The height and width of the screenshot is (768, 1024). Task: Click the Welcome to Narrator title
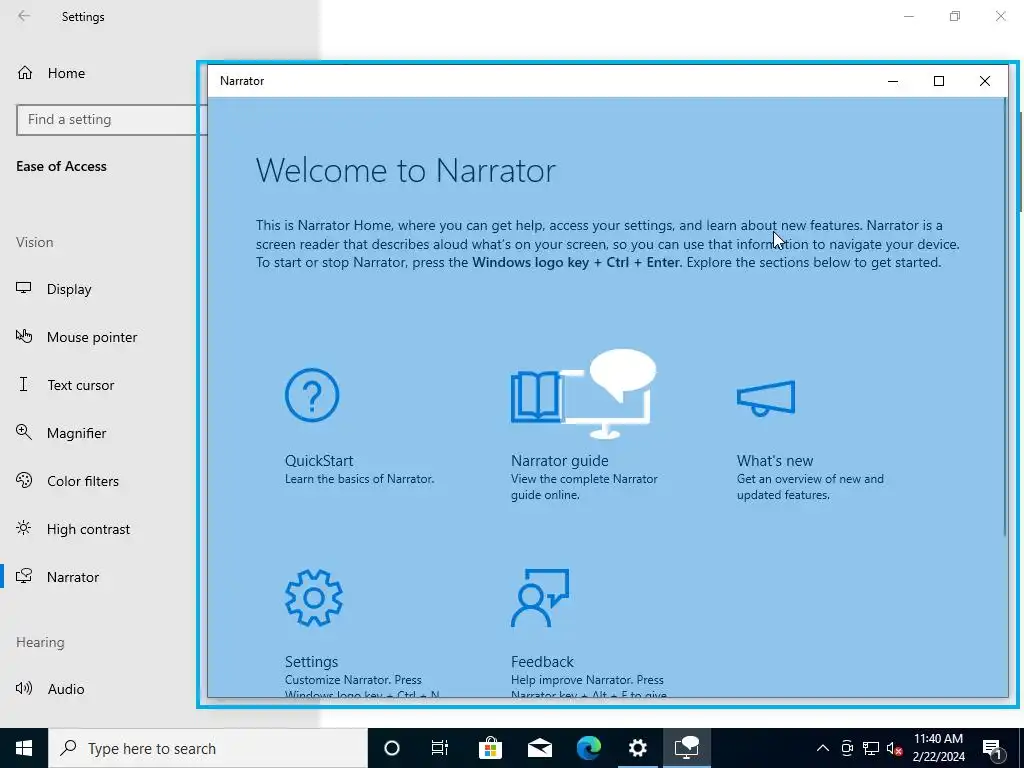pos(406,170)
